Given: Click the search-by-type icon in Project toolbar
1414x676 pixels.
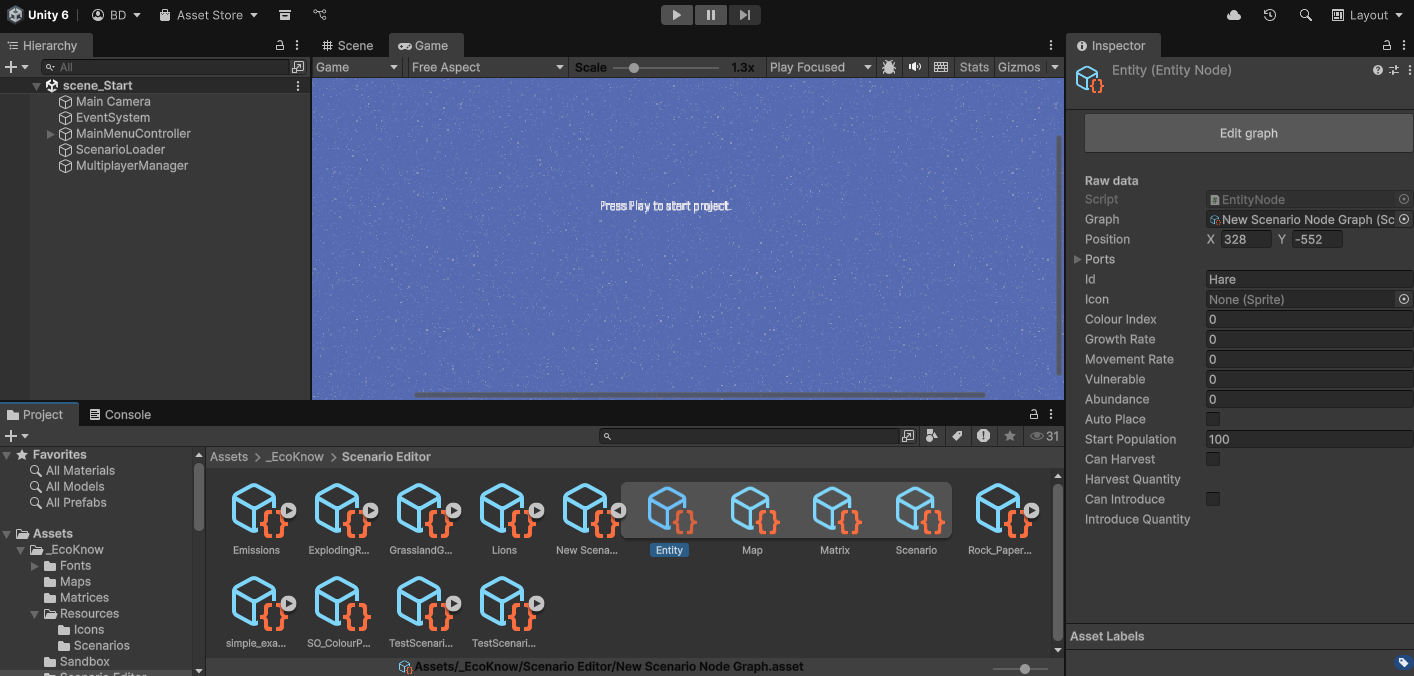Looking at the screenshot, I should [x=930, y=436].
